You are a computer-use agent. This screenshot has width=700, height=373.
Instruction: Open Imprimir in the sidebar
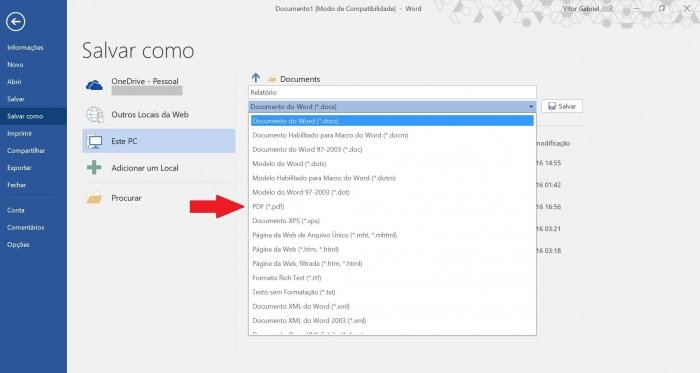[x=20, y=133]
